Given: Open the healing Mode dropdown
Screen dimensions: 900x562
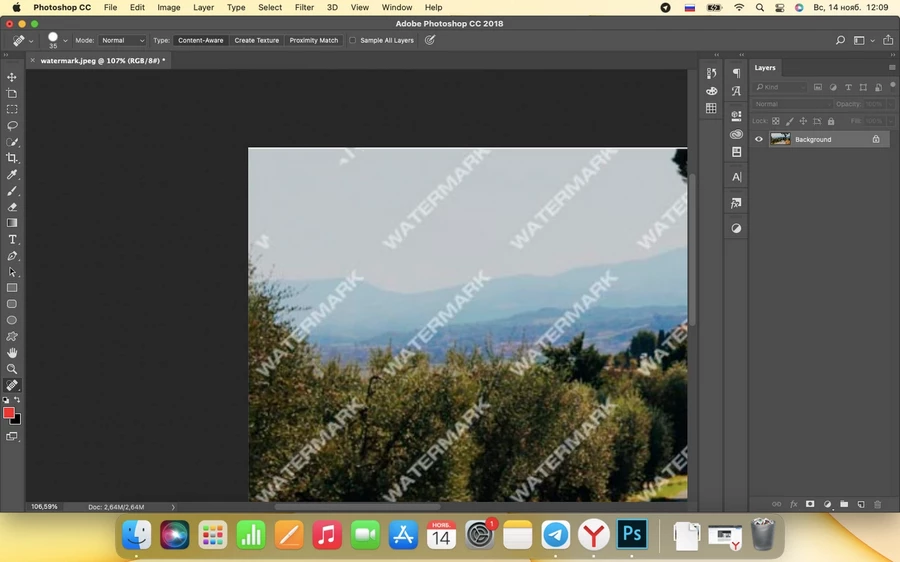Looking at the screenshot, I should 123,41.
